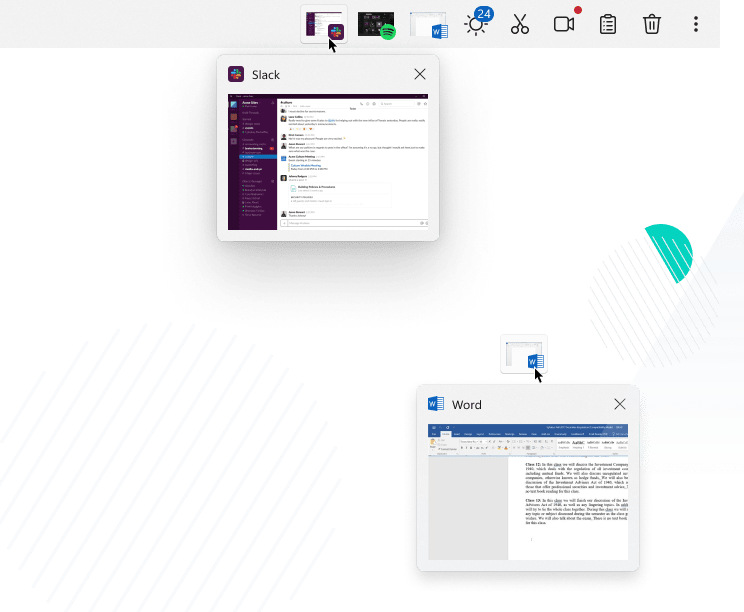Select the scissors snipping tool

click(520, 24)
